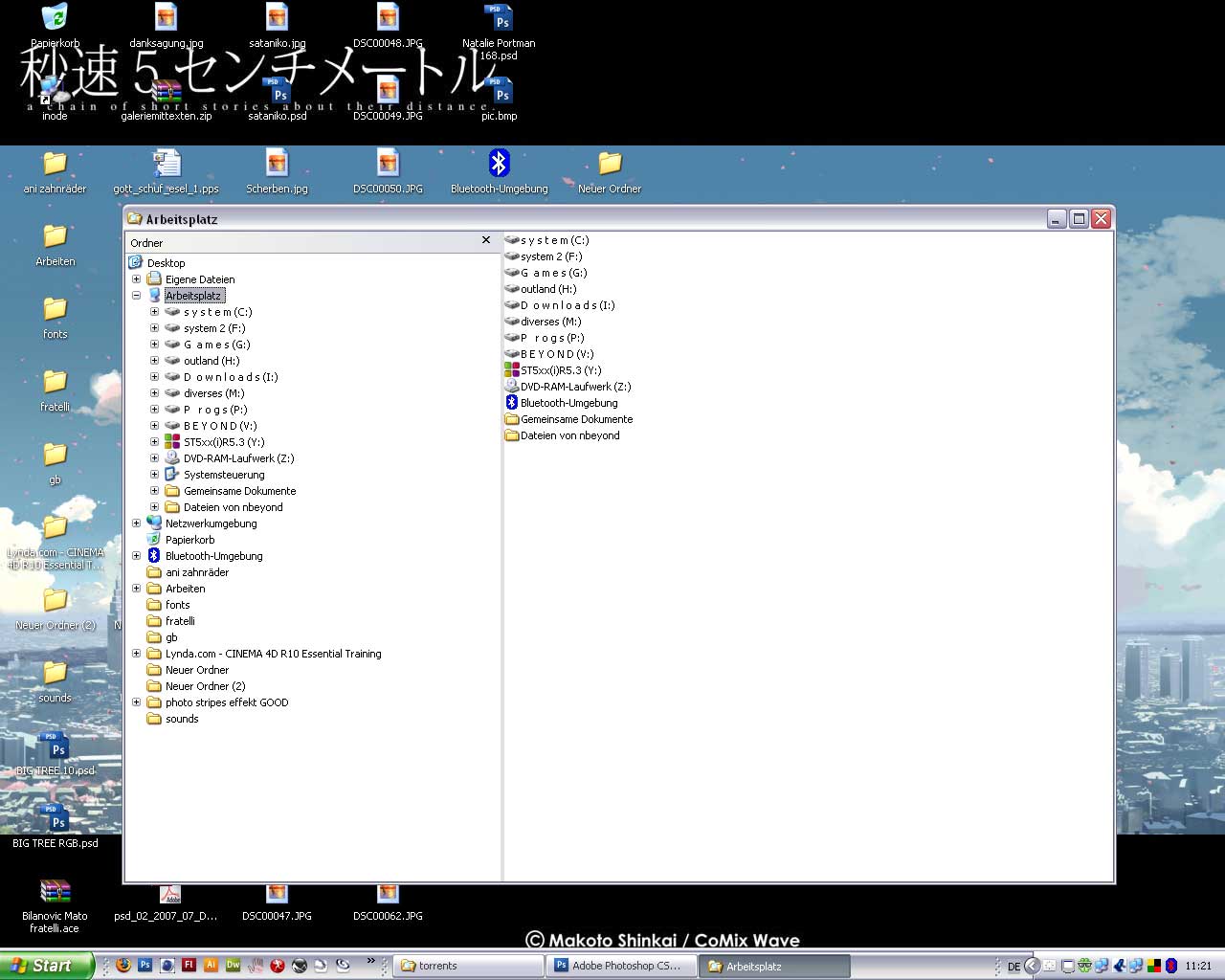
Task: Switch to Adobe Photoshop CS taskbar button
Action: 621,966
